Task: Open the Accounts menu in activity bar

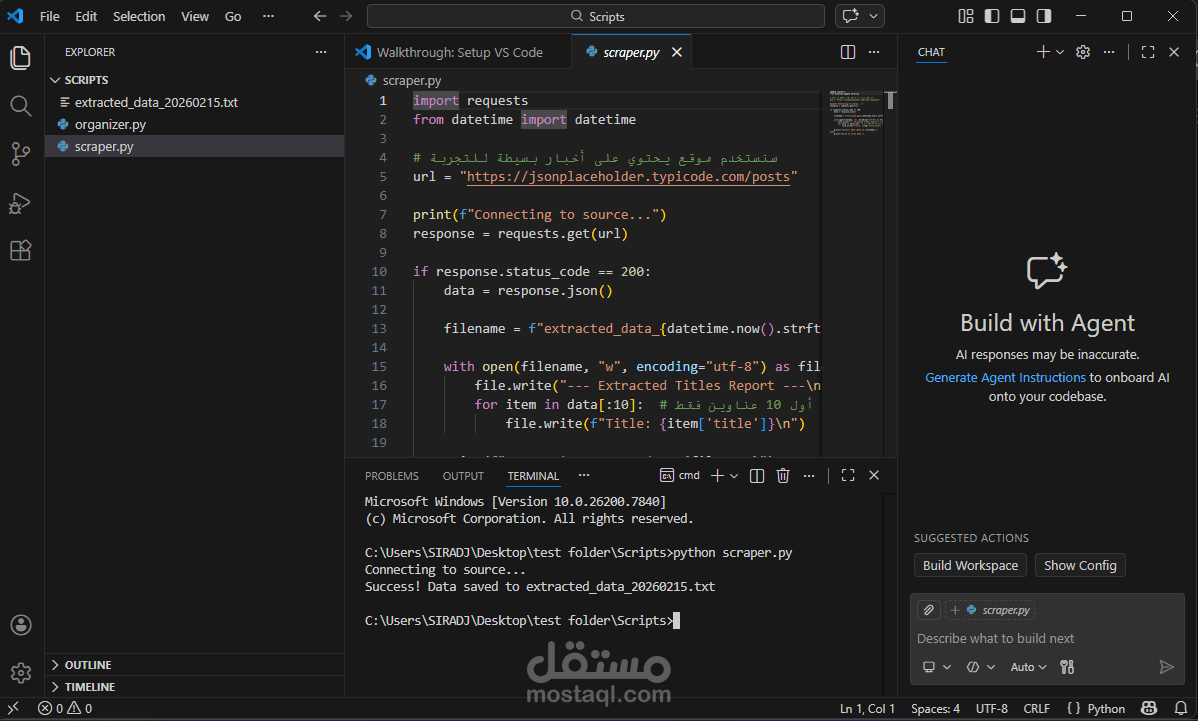Action: [21, 625]
